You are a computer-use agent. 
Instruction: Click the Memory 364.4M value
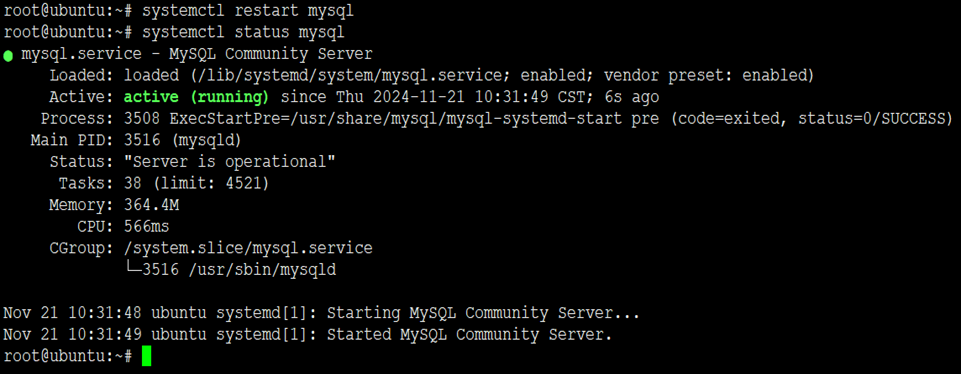[151, 205]
